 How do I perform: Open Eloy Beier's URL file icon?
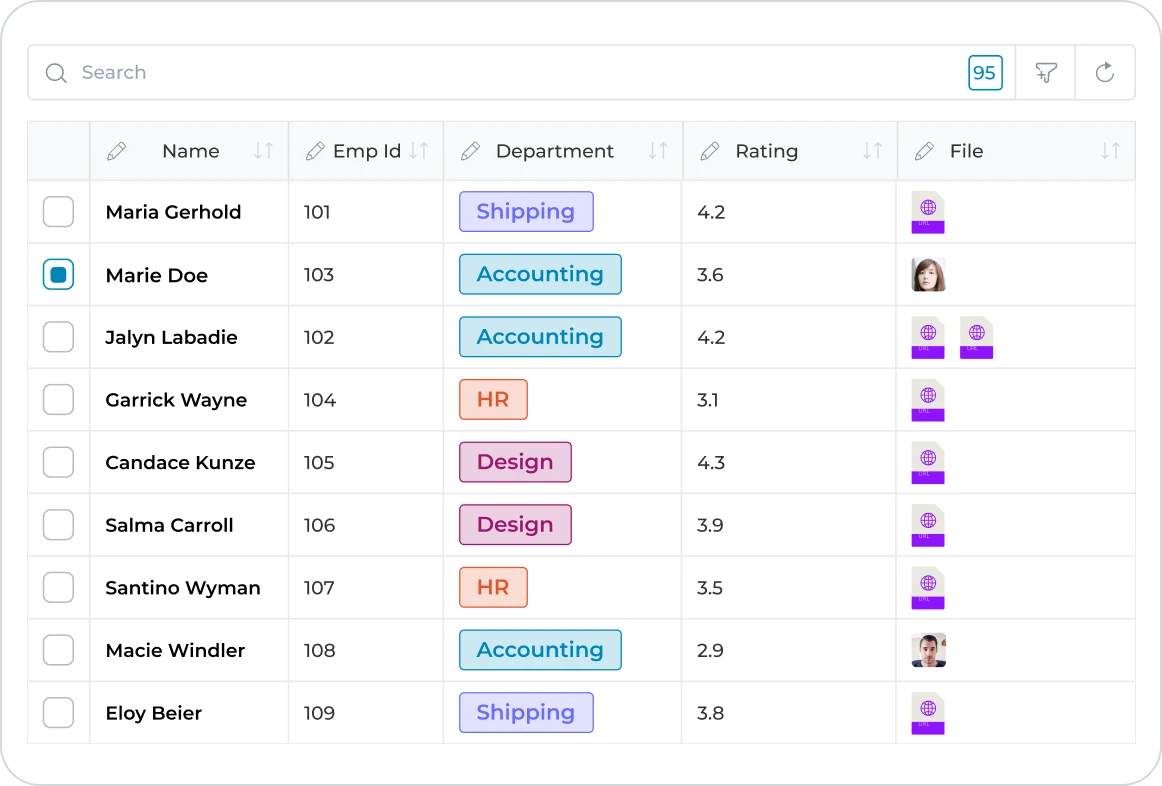point(928,713)
